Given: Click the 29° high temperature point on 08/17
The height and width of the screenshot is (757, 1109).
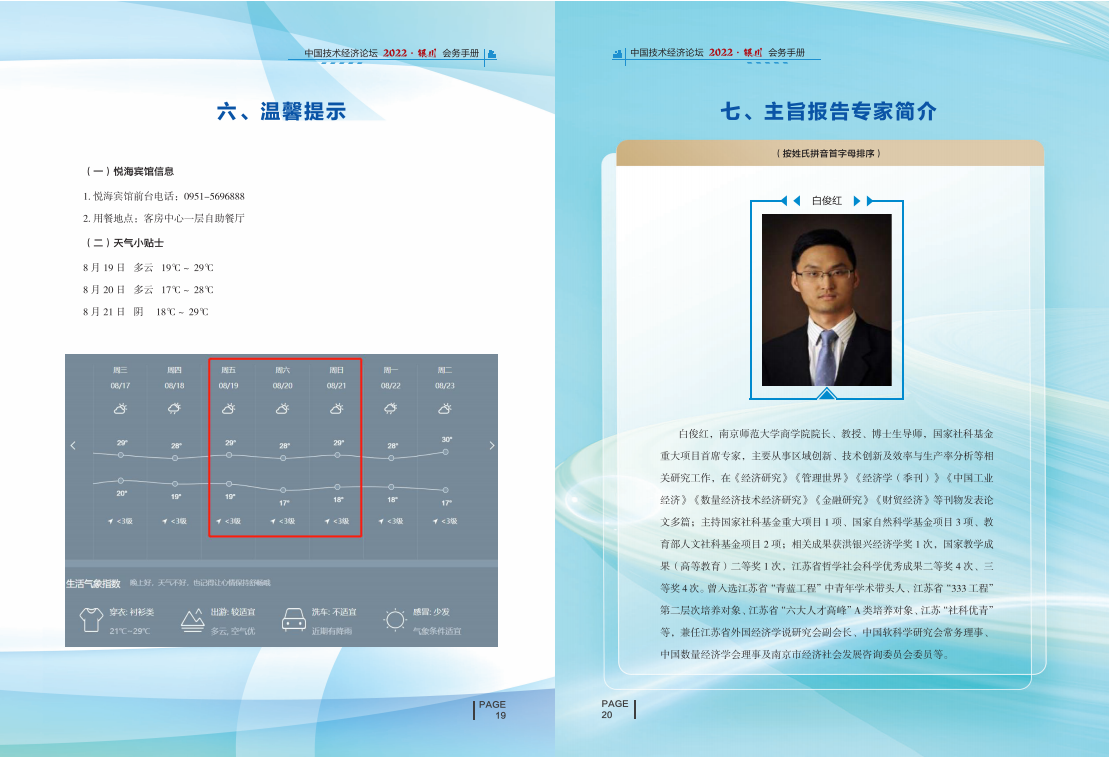Looking at the screenshot, I should [121, 455].
